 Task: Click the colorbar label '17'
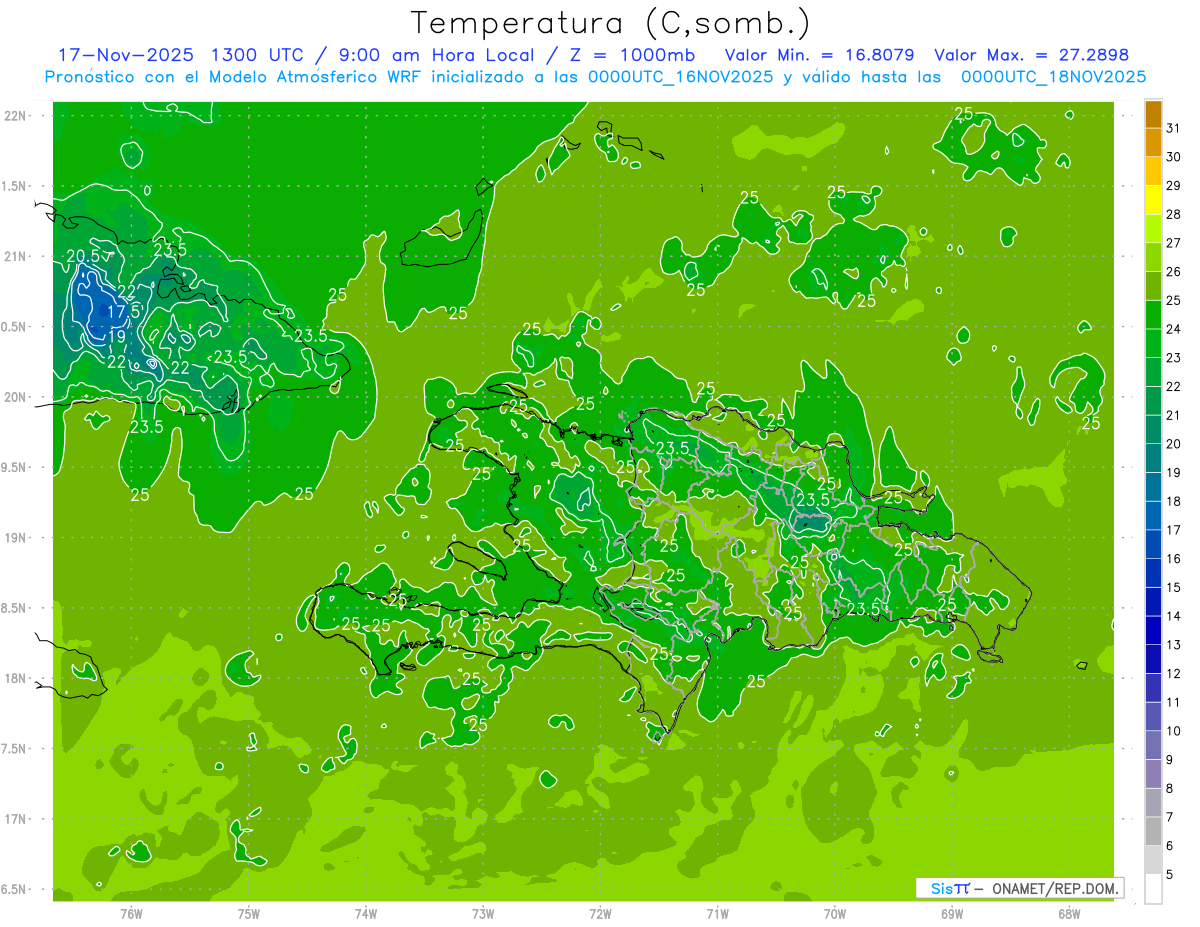tap(1174, 530)
